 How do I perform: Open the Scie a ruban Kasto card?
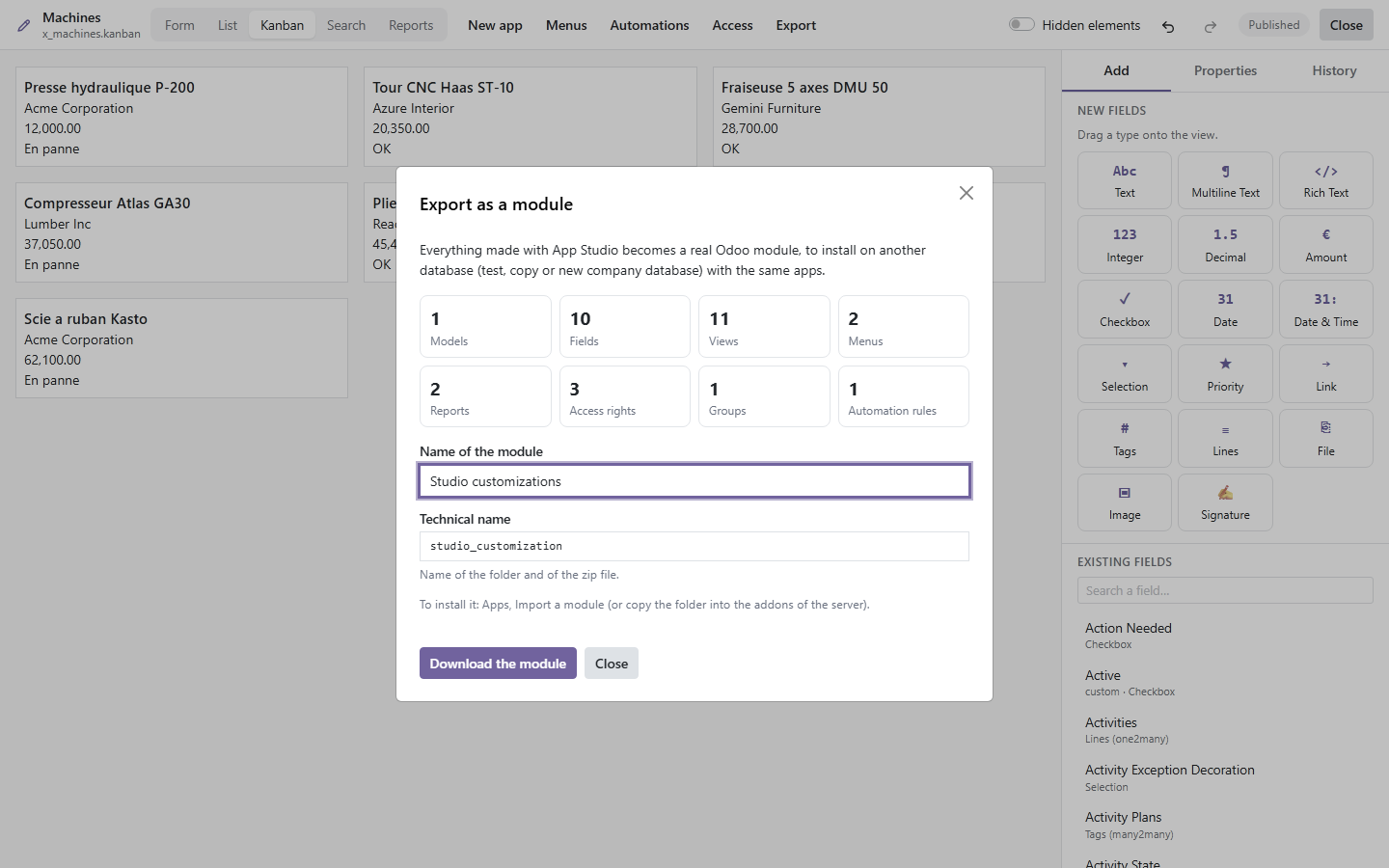[181, 348]
